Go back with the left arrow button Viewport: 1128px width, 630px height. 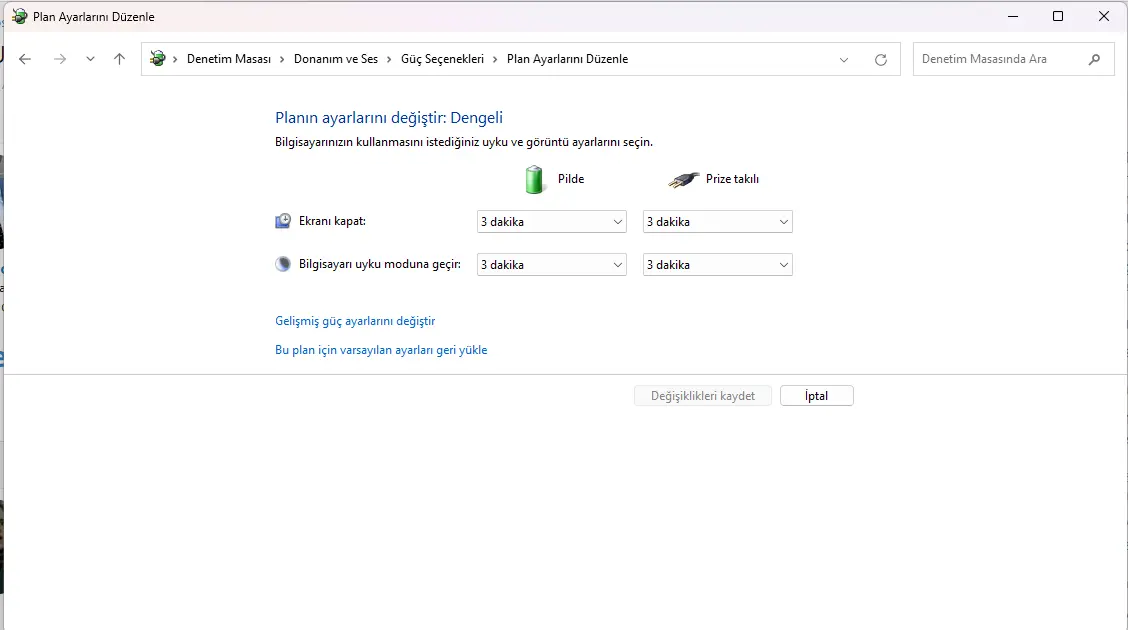pyautogui.click(x=25, y=59)
